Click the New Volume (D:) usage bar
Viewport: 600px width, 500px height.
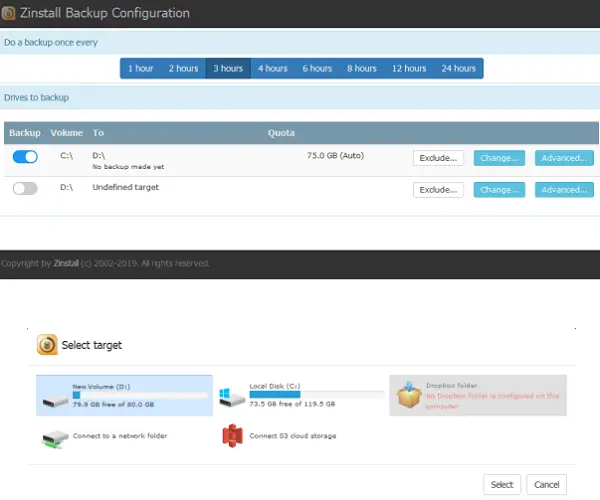point(140,395)
